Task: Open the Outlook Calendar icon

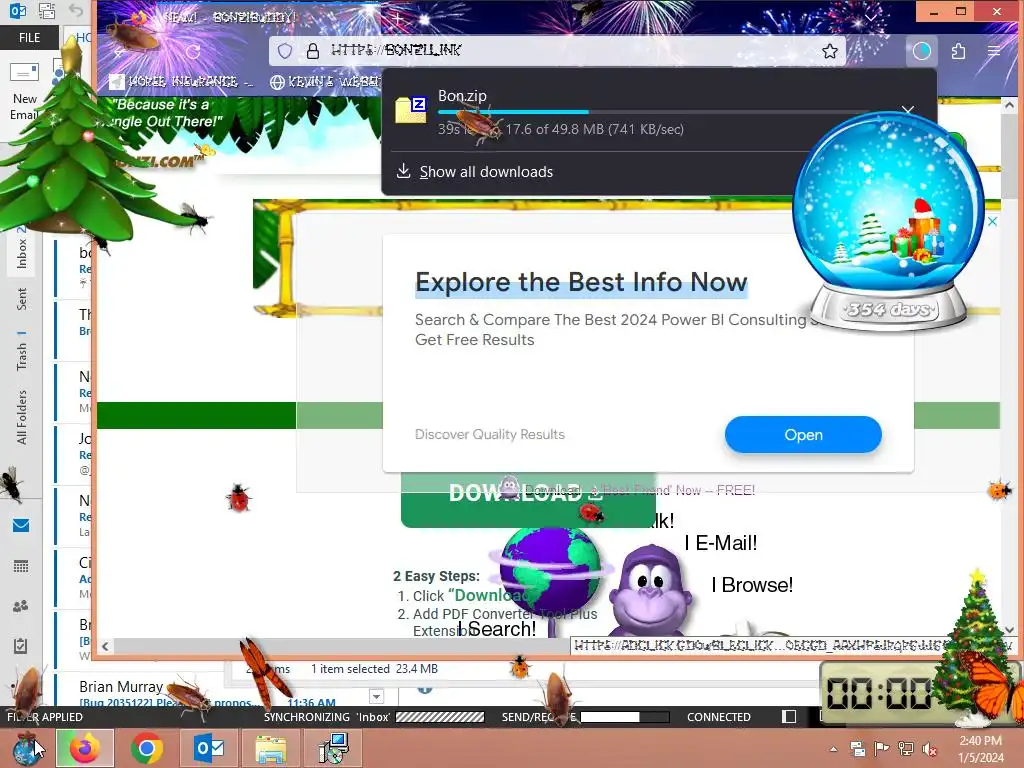Action: pos(21,566)
